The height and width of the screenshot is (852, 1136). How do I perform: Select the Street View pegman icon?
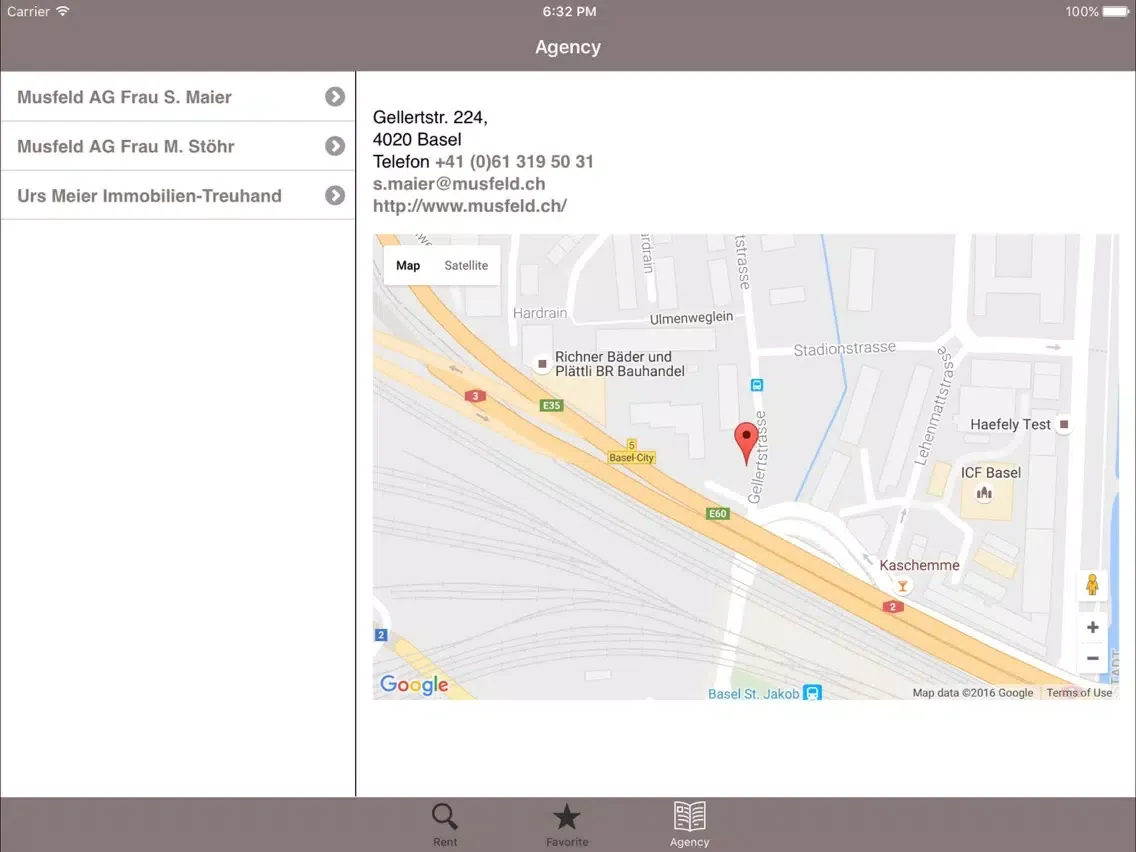click(x=1093, y=585)
